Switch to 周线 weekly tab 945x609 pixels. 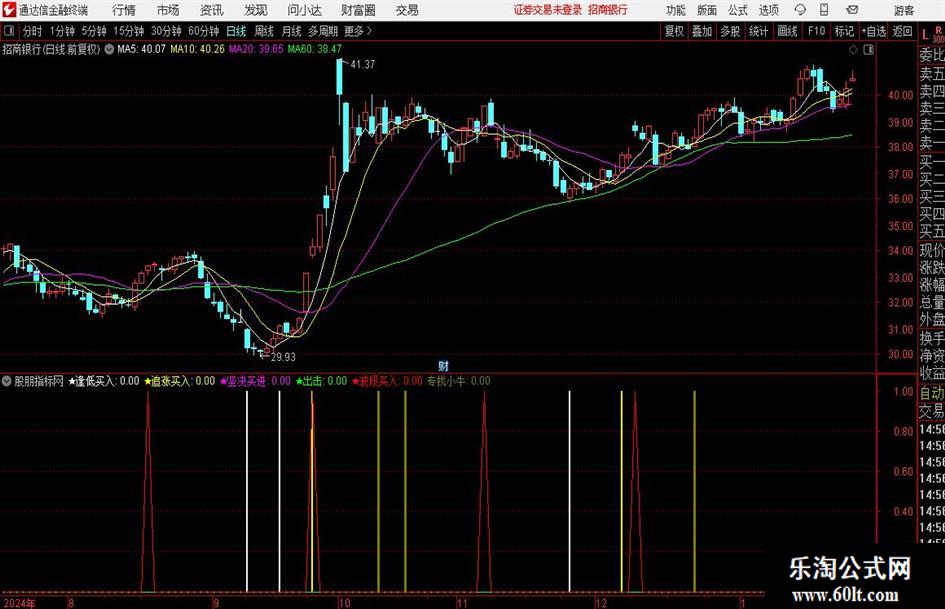(264, 31)
